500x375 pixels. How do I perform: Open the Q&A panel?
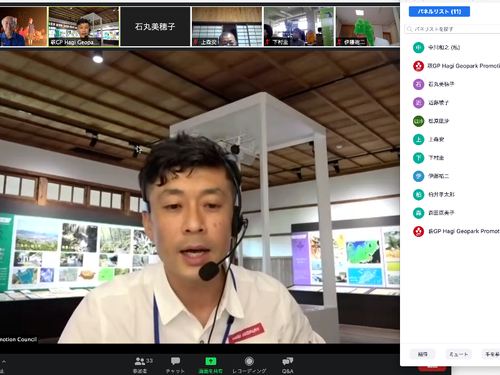287,365
